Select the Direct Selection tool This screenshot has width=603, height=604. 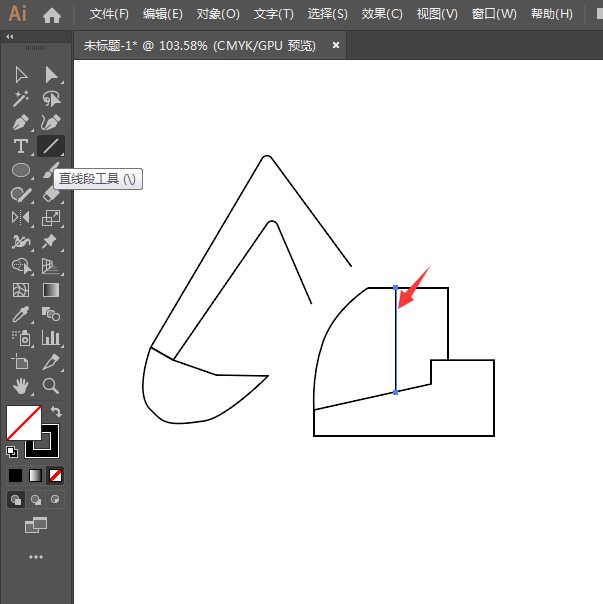point(51,75)
